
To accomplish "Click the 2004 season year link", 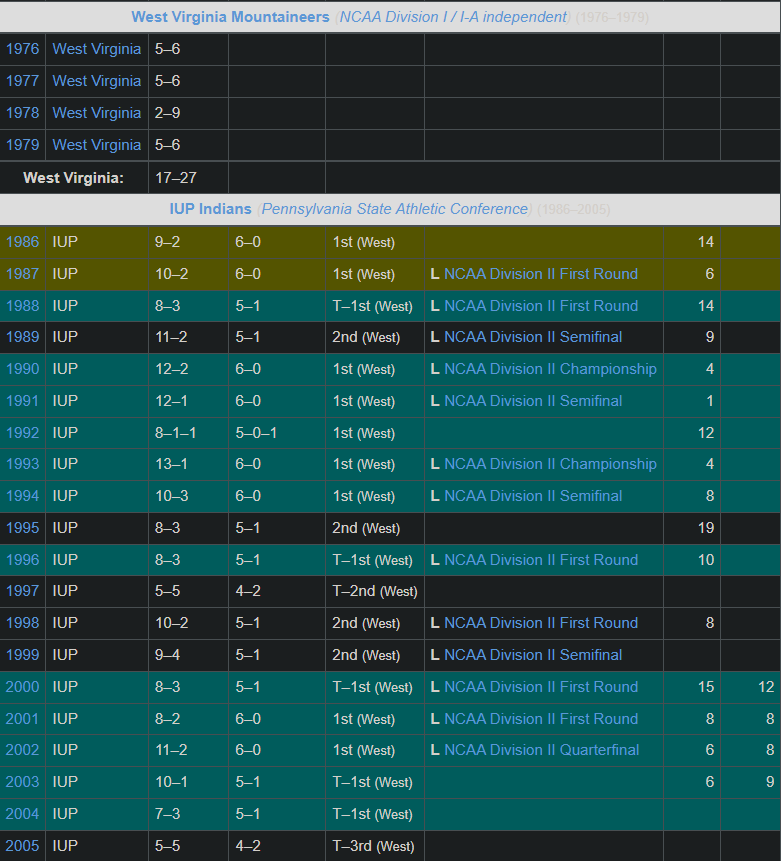I will tap(23, 814).
